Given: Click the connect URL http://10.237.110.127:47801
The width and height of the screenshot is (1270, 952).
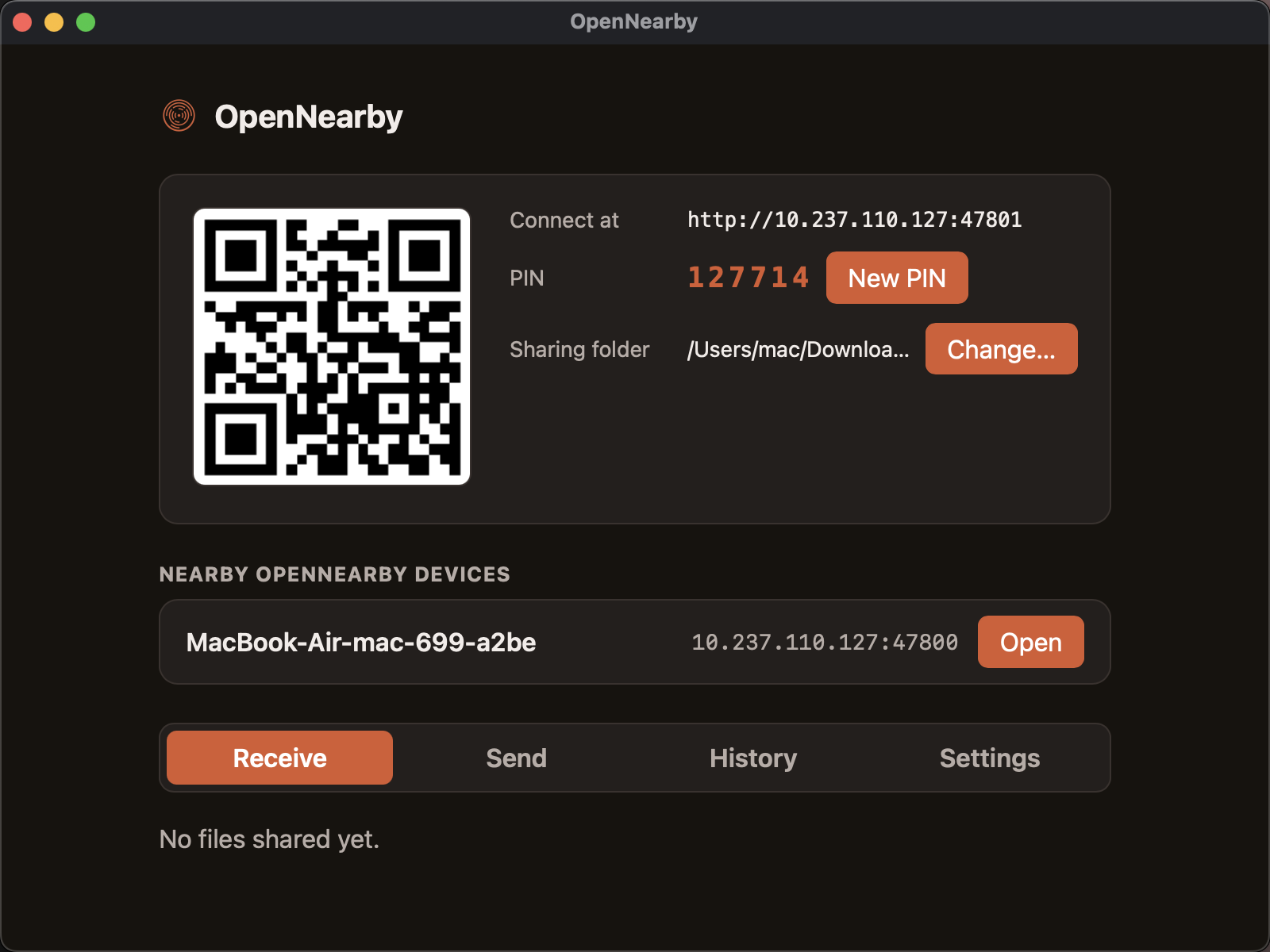Looking at the screenshot, I should pyautogui.click(x=854, y=220).
